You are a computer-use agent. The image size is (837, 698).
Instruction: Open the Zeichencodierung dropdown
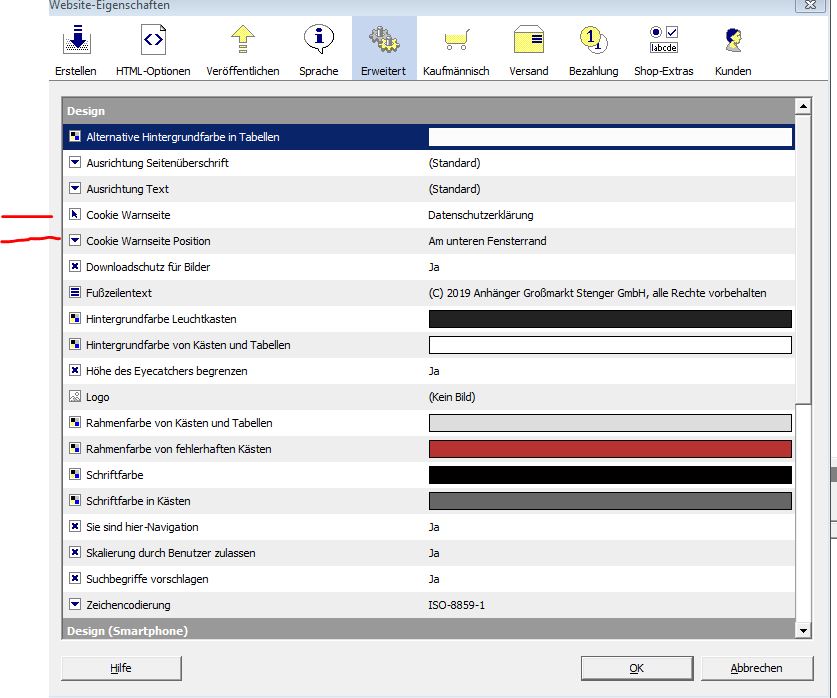75,605
